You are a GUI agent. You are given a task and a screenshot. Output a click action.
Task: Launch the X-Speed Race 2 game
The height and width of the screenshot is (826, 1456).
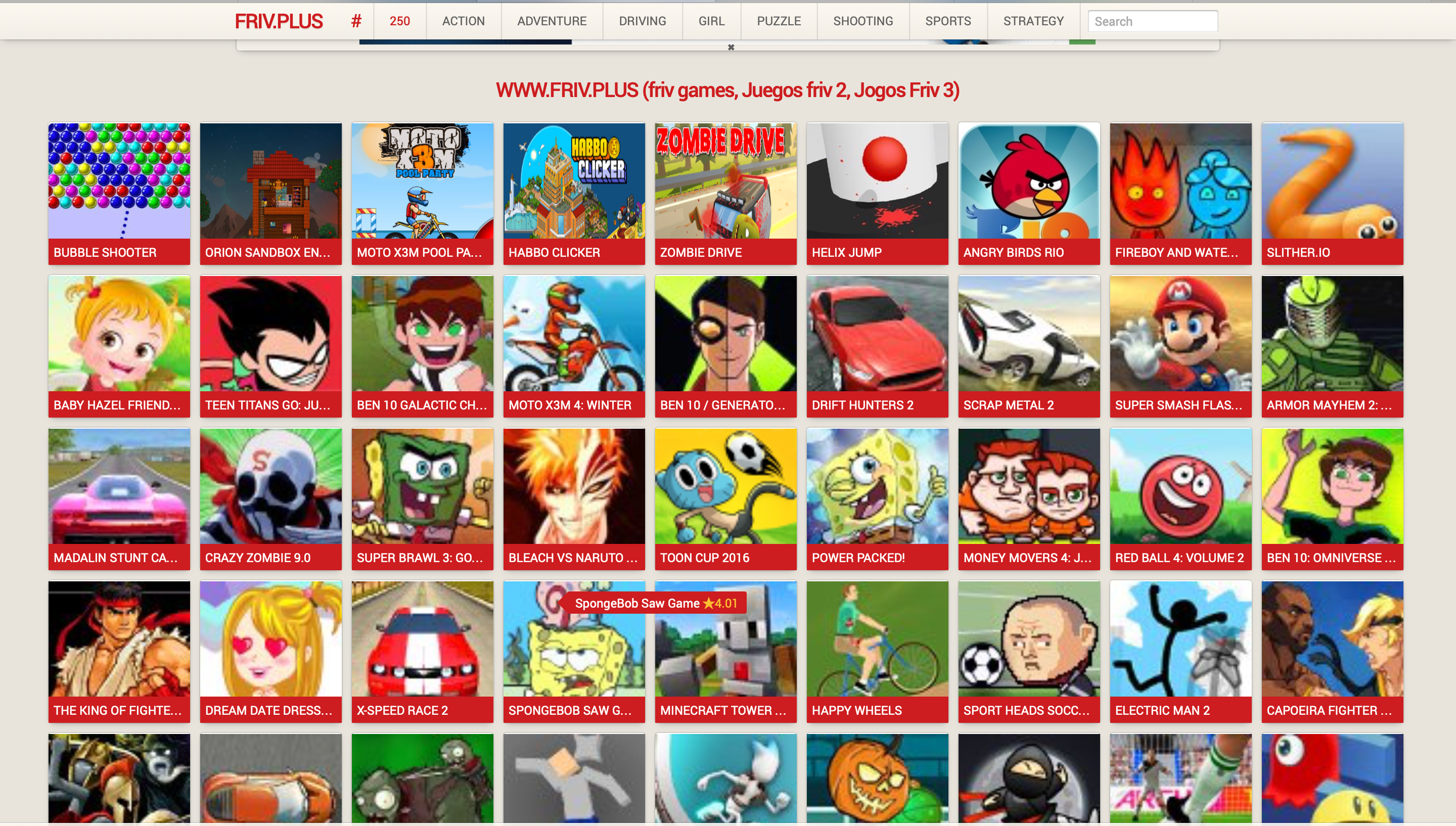point(423,651)
